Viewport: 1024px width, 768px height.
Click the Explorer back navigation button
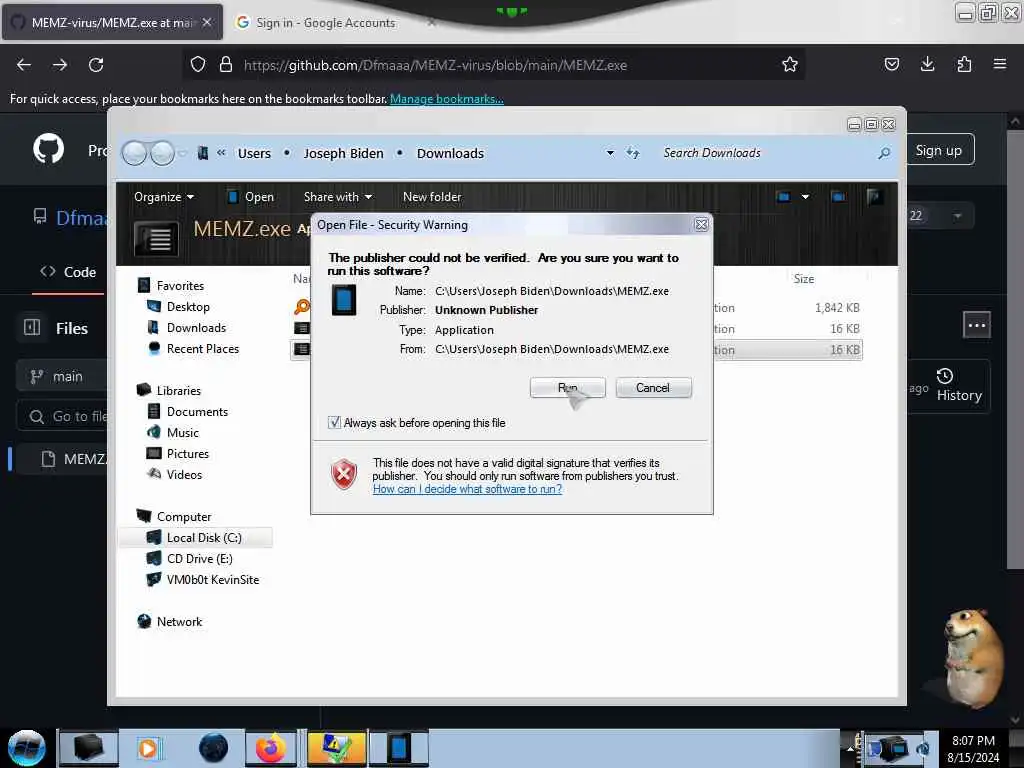coord(135,153)
